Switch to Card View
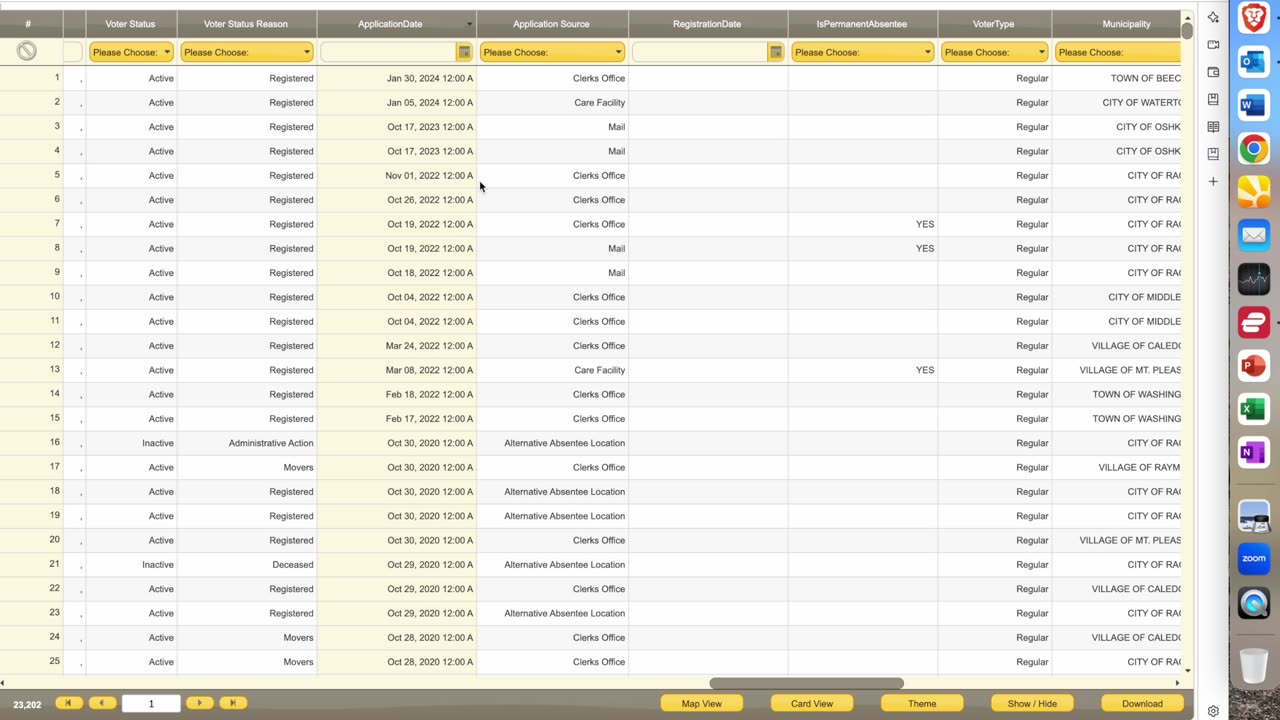This screenshot has width=1280, height=720. click(812, 703)
